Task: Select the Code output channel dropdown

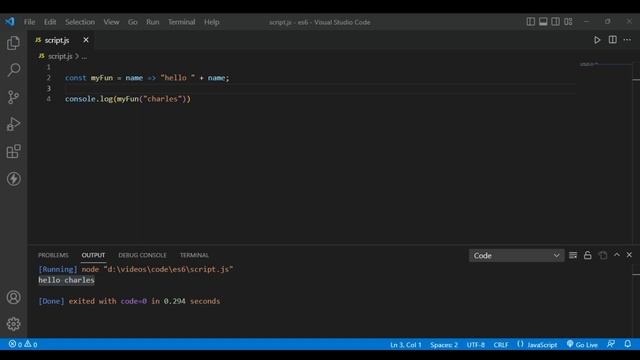Action: click(x=516, y=256)
